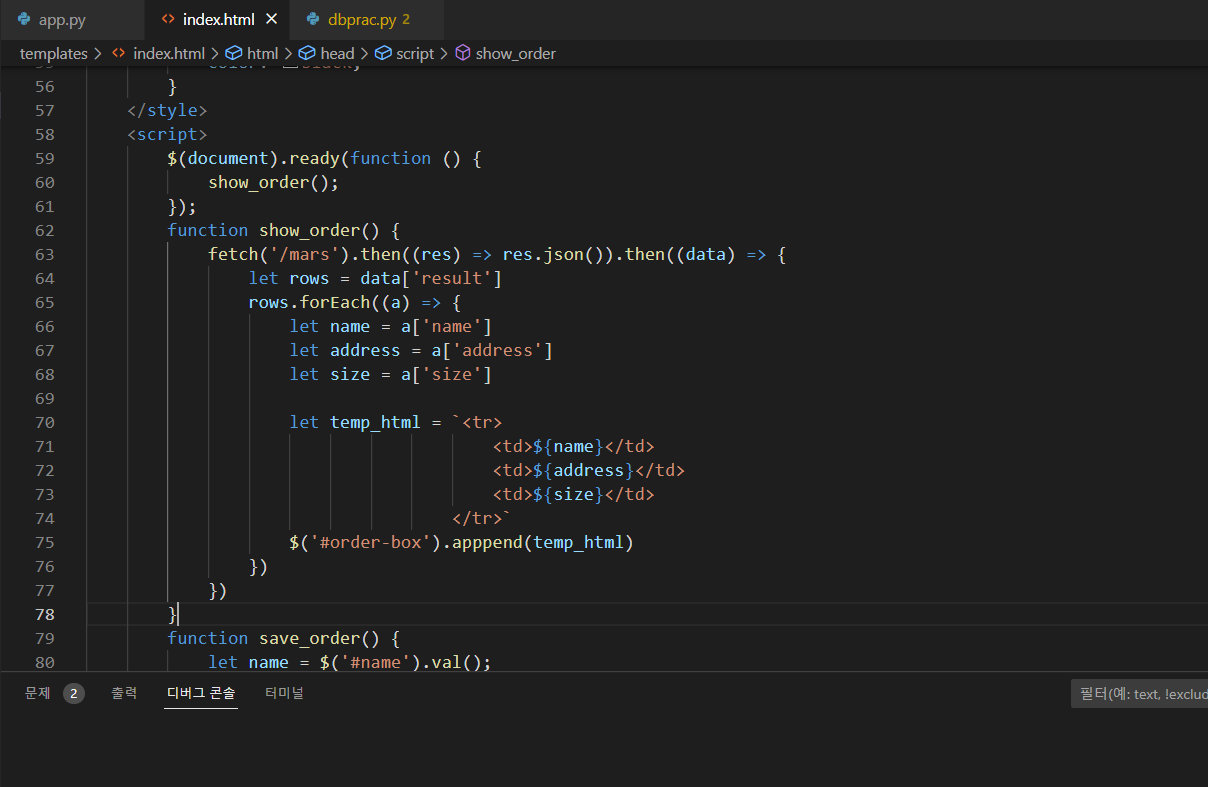1208x787 pixels.
Task: Click the 'temp_html' variable declaration on line 70
Action: tap(375, 422)
